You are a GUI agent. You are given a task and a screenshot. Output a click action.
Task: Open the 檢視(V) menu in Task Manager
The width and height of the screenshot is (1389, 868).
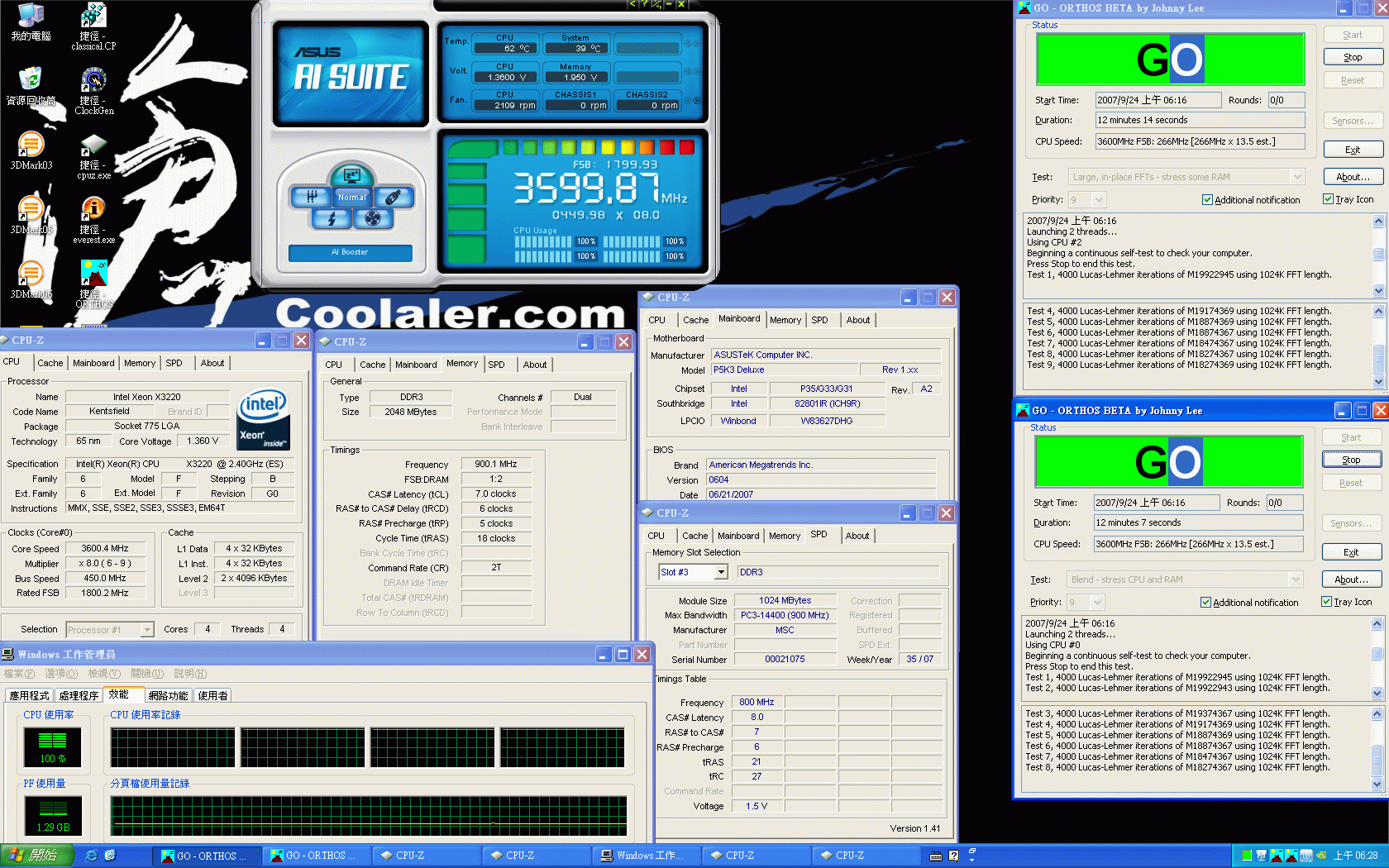click(x=104, y=674)
